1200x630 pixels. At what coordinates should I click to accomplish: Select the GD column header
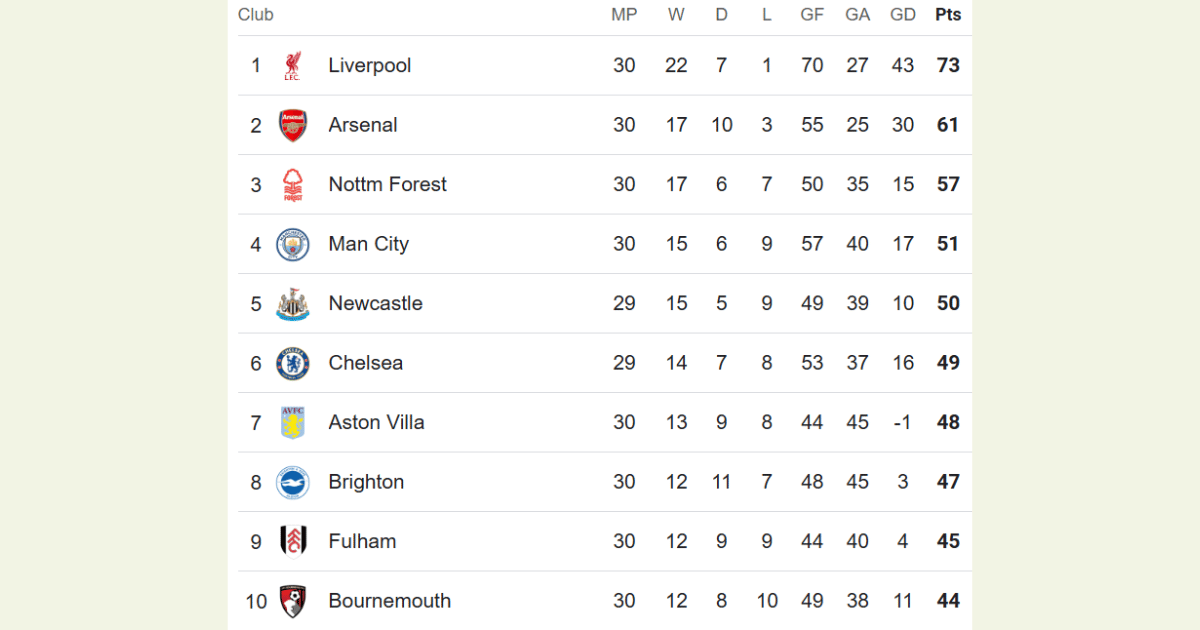tap(903, 15)
